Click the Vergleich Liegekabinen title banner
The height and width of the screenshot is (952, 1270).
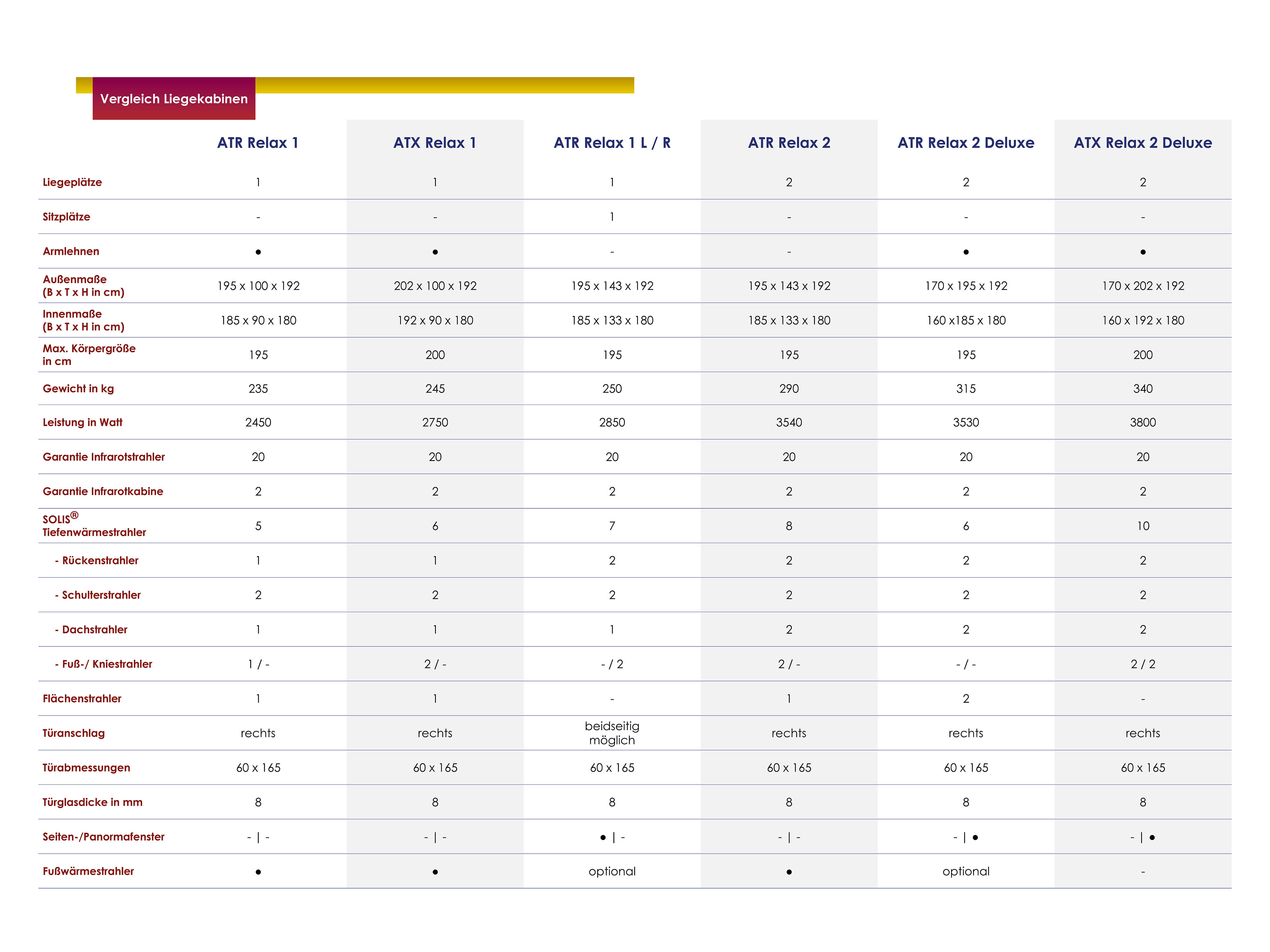point(174,99)
